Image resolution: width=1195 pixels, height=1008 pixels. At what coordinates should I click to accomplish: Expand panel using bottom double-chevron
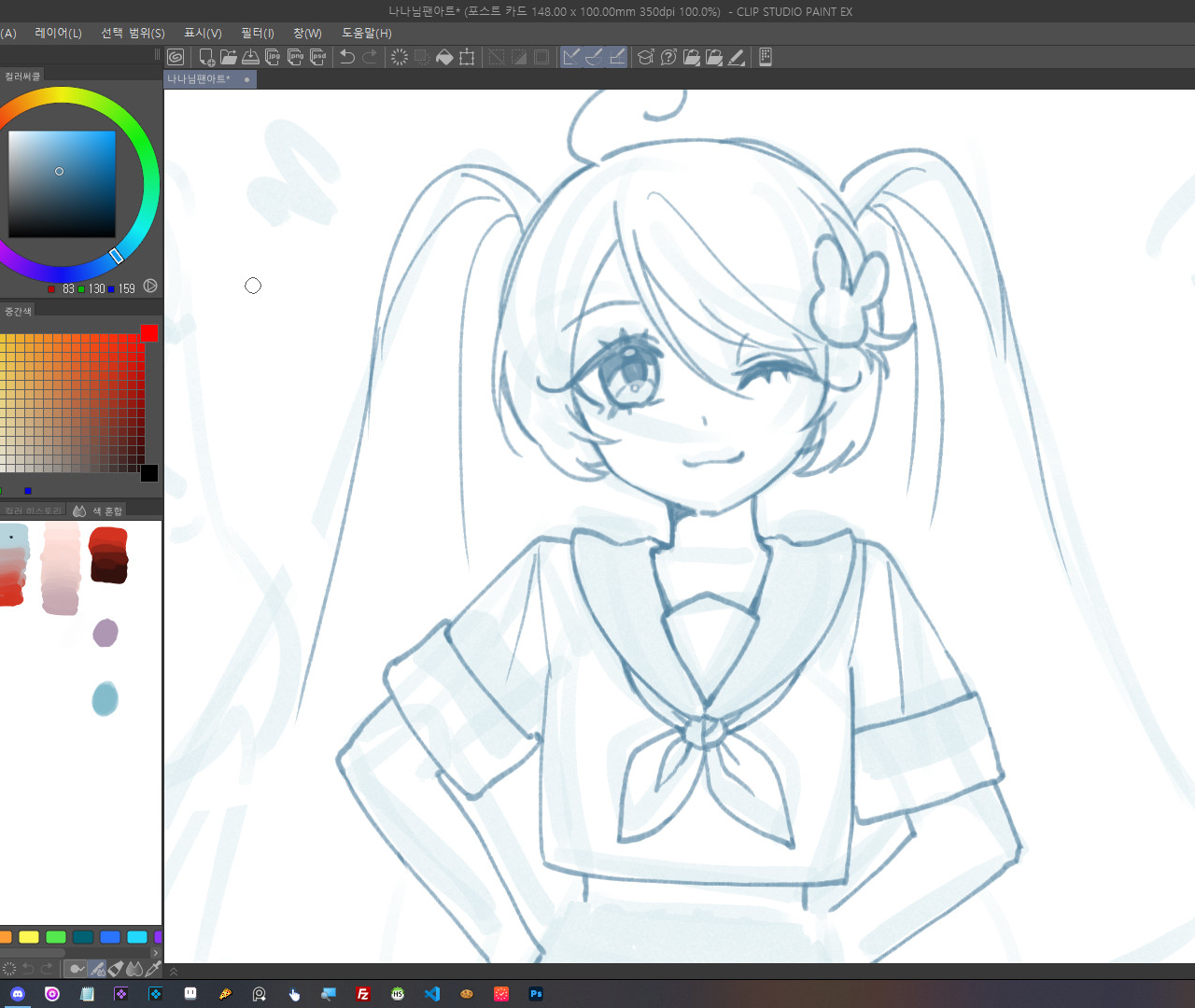[173, 972]
